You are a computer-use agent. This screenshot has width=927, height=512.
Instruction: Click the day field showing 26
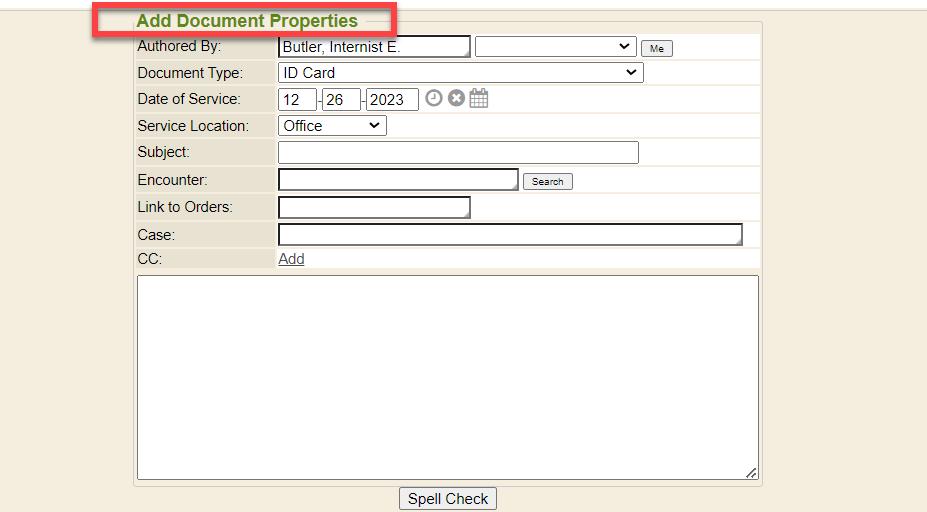click(341, 99)
